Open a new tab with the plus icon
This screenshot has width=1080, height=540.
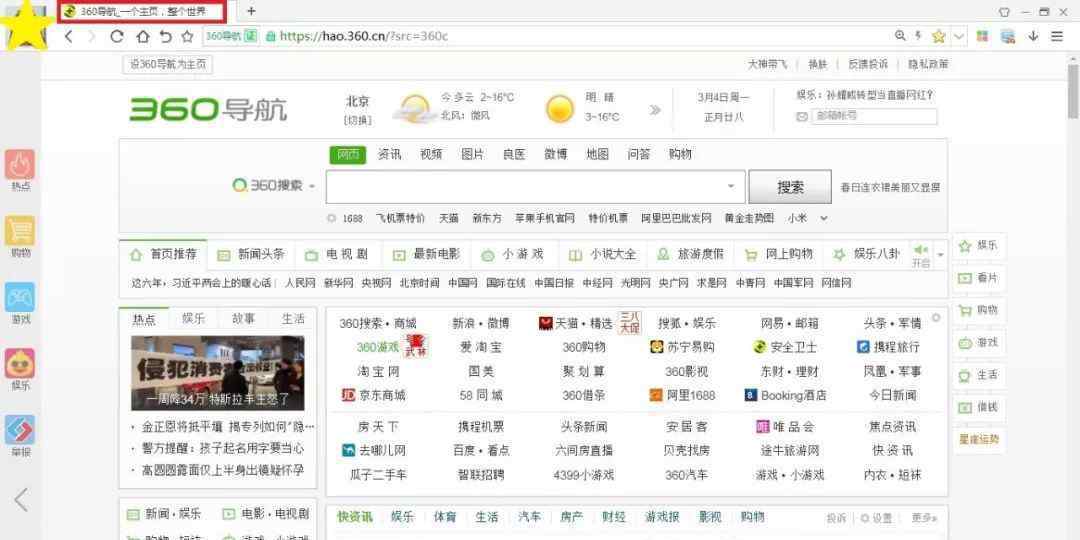pyautogui.click(x=251, y=11)
